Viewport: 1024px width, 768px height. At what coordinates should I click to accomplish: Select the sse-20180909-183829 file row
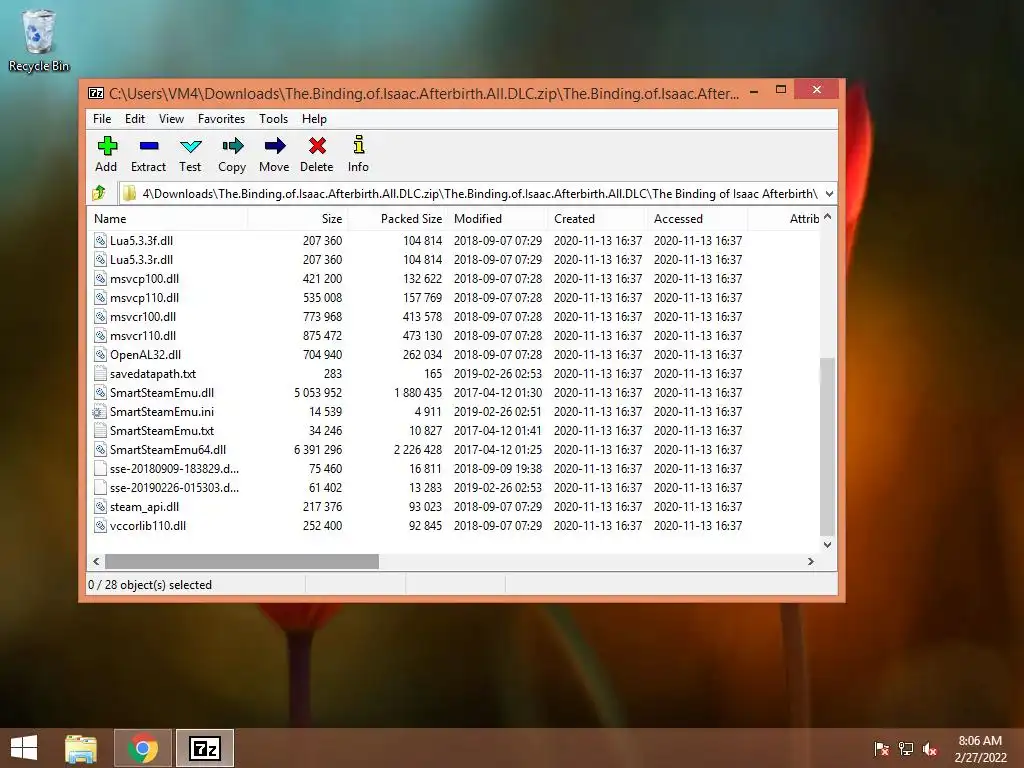click(454, 468)
